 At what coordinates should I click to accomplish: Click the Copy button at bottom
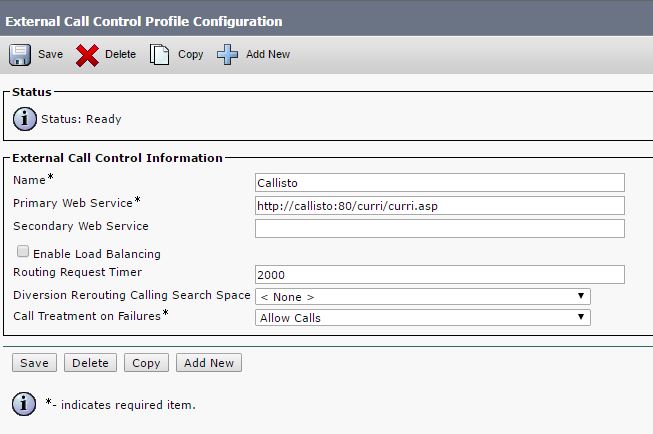(x=146, y=363)
